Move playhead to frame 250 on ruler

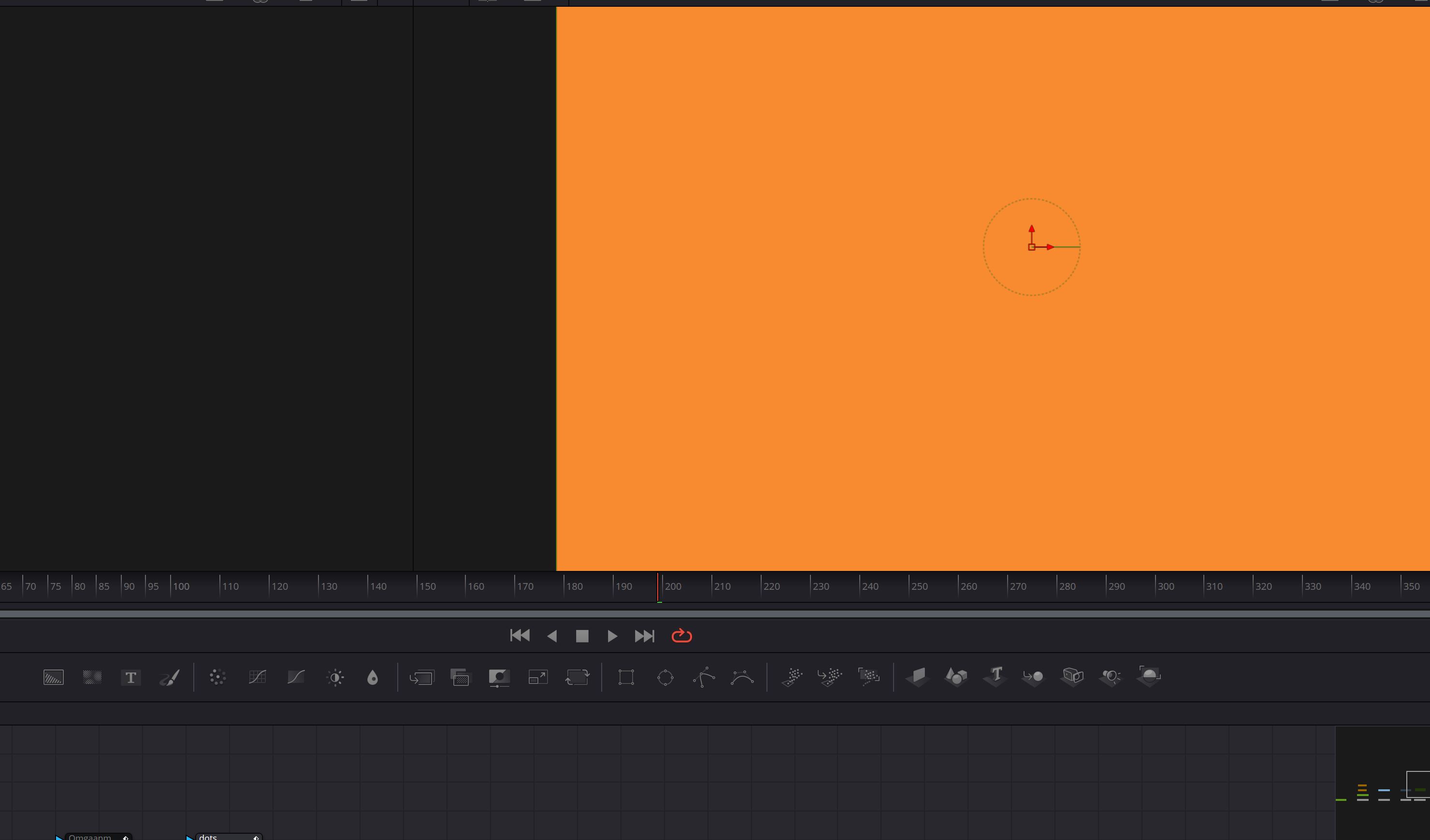pos(919,586)
